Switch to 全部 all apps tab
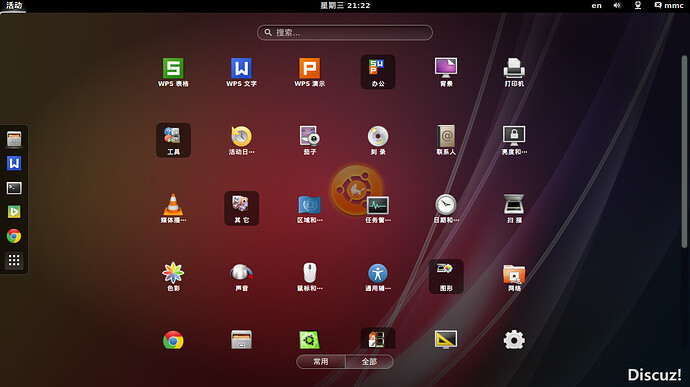690x387 pixels. tap(369, 361)
